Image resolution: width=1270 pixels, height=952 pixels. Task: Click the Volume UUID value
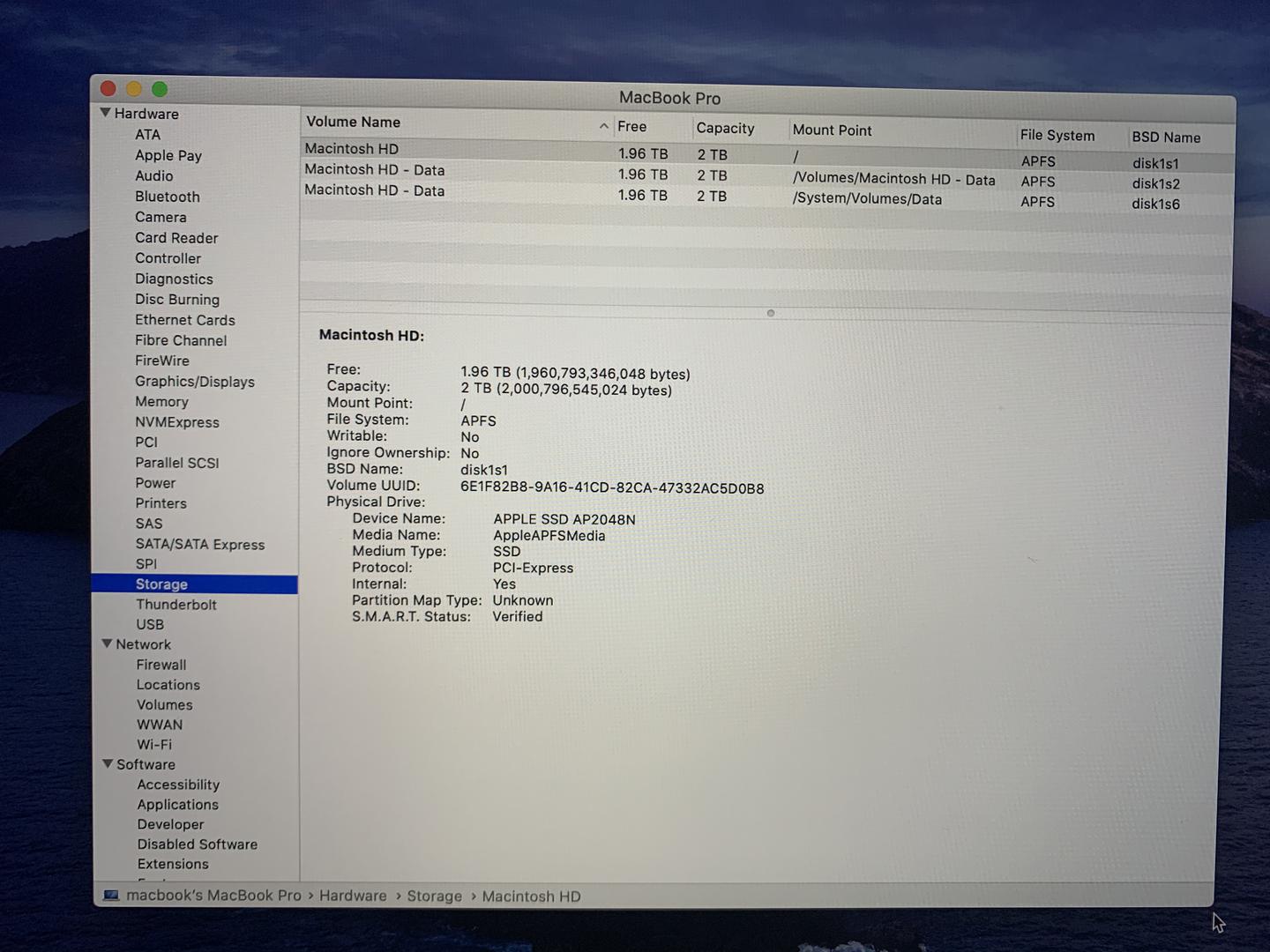(x=612, y=487)
